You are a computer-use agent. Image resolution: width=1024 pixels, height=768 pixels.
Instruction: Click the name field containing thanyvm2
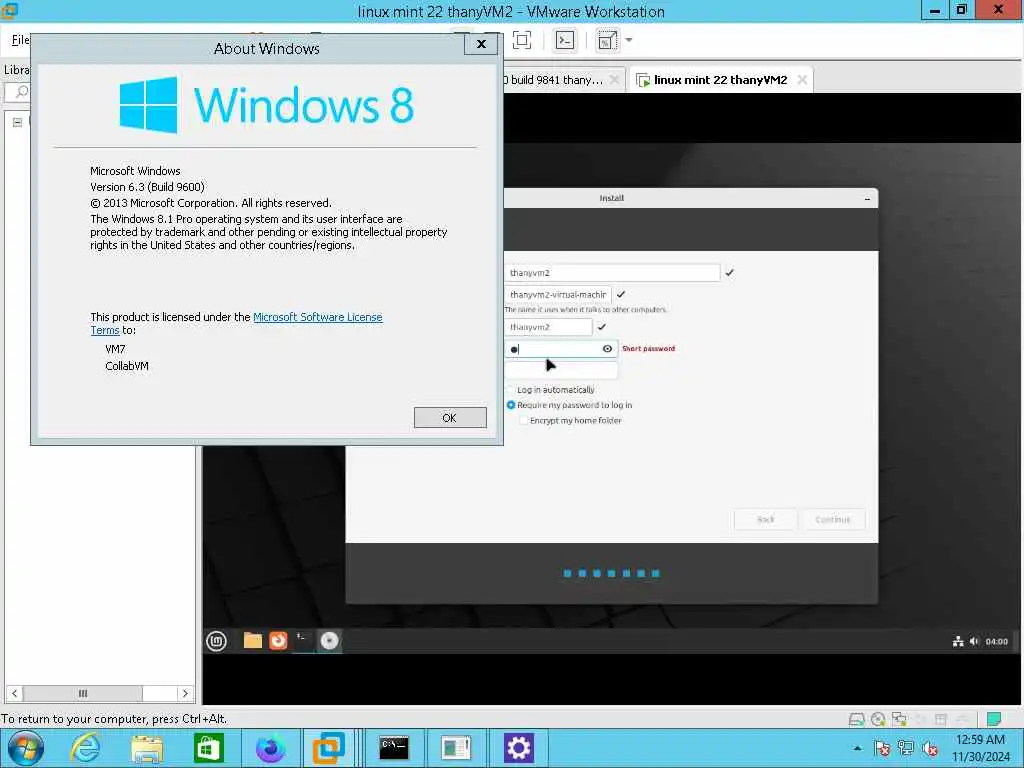(x=612, y=272)
